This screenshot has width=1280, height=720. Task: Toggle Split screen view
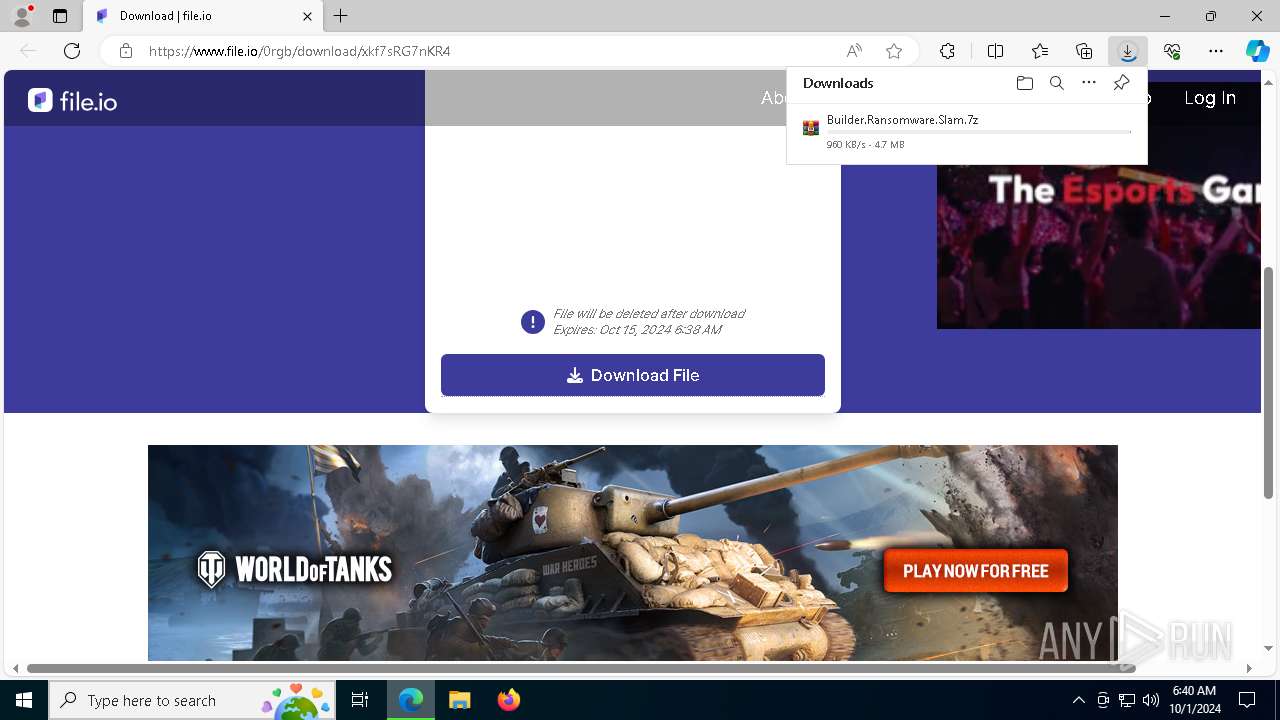[995, 51]
